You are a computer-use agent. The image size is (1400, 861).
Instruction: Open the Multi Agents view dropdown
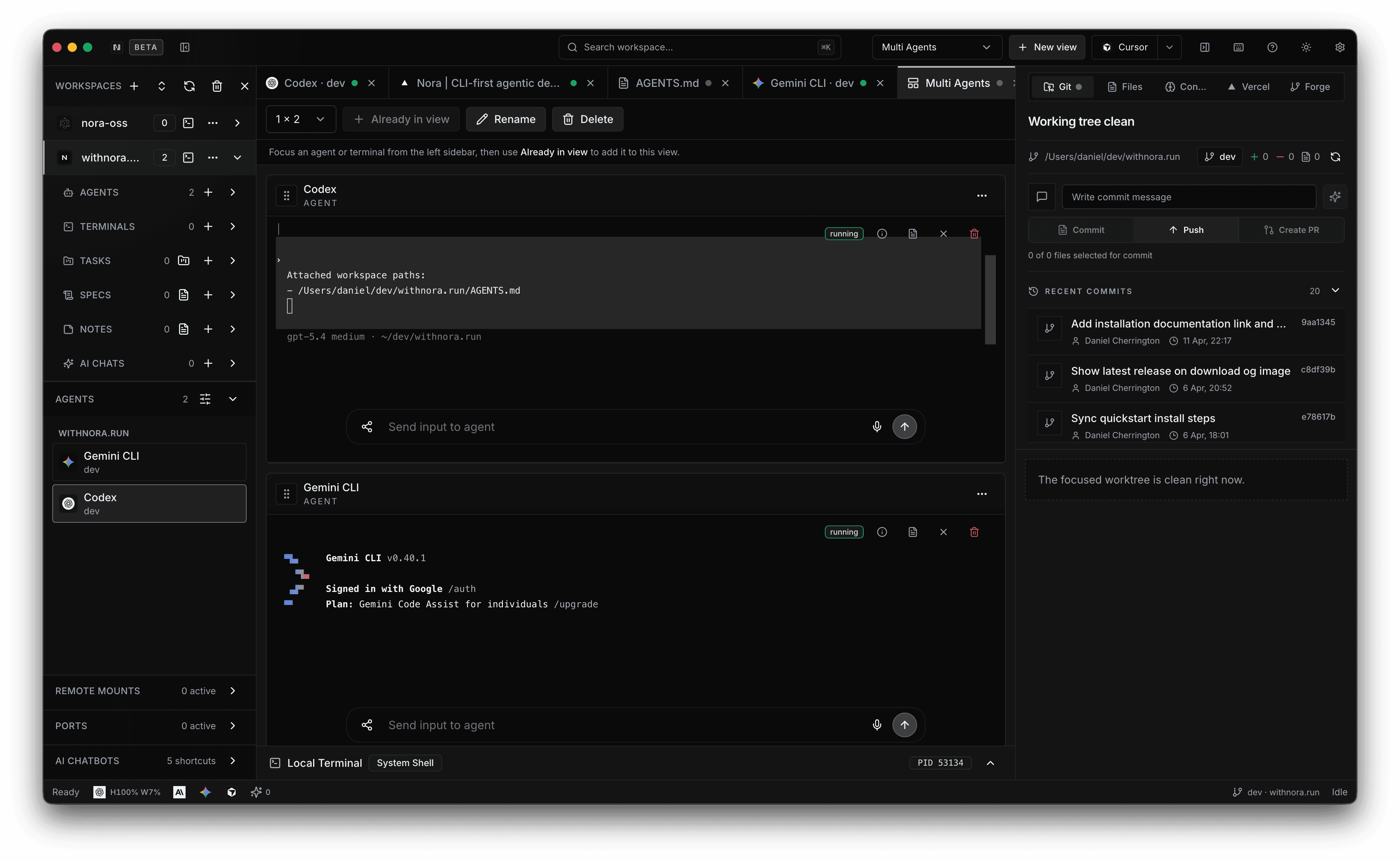(x=936, y=47)
